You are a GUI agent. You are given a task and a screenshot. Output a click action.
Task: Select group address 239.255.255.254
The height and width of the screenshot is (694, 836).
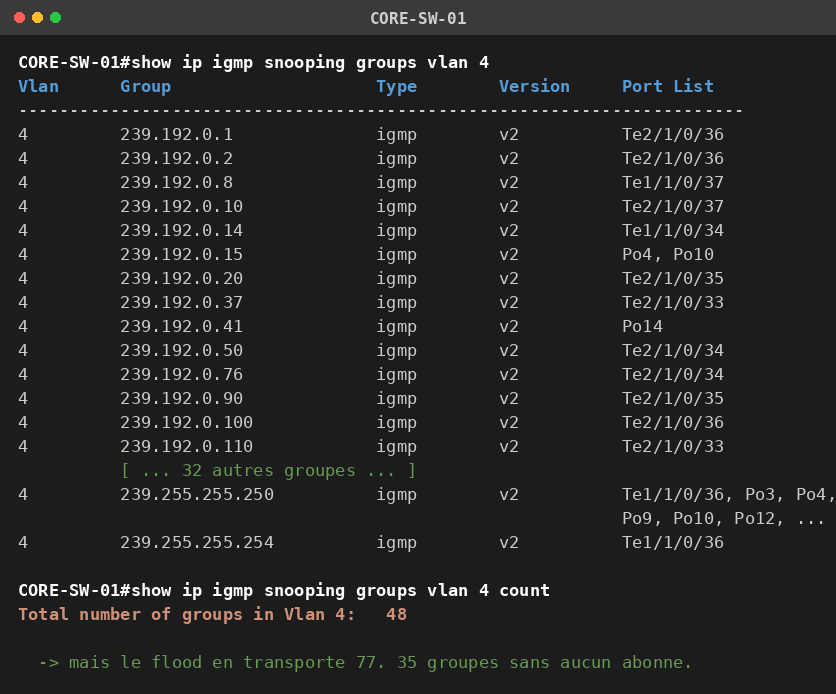197,542
